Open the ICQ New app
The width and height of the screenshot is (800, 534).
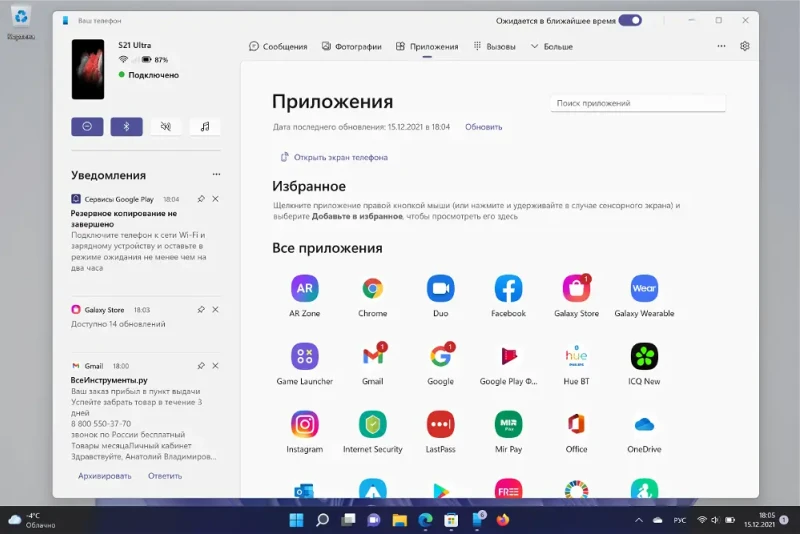pos(644,357)
